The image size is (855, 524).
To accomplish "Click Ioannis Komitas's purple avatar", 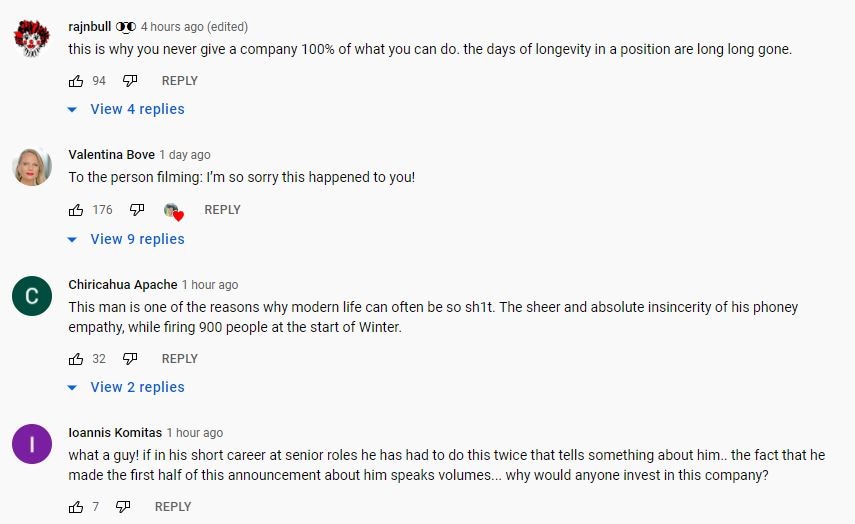I will pyautogui.click(x=32, y=444).
